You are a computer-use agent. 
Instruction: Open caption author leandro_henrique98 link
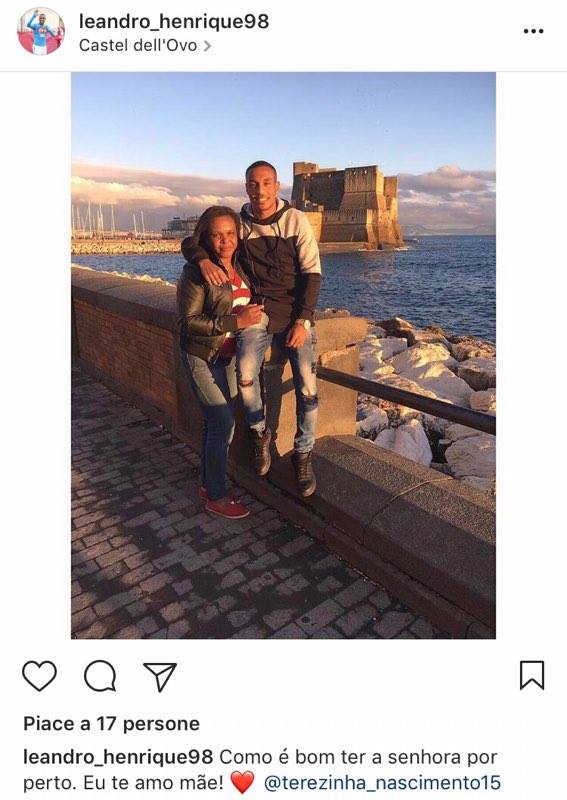pyautogui.click(x=118, y=758)
